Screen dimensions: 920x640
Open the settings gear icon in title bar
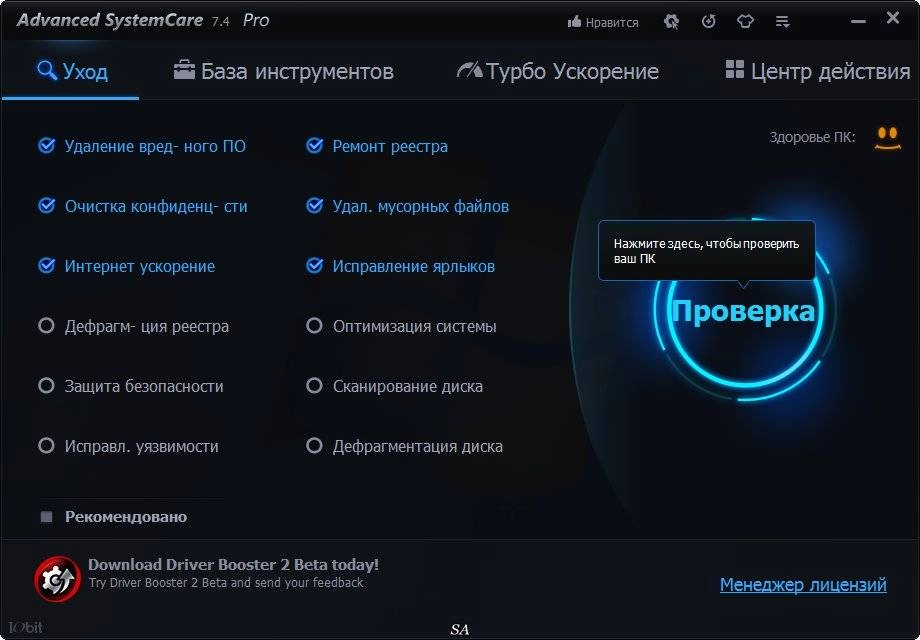[x=671, y=22]
